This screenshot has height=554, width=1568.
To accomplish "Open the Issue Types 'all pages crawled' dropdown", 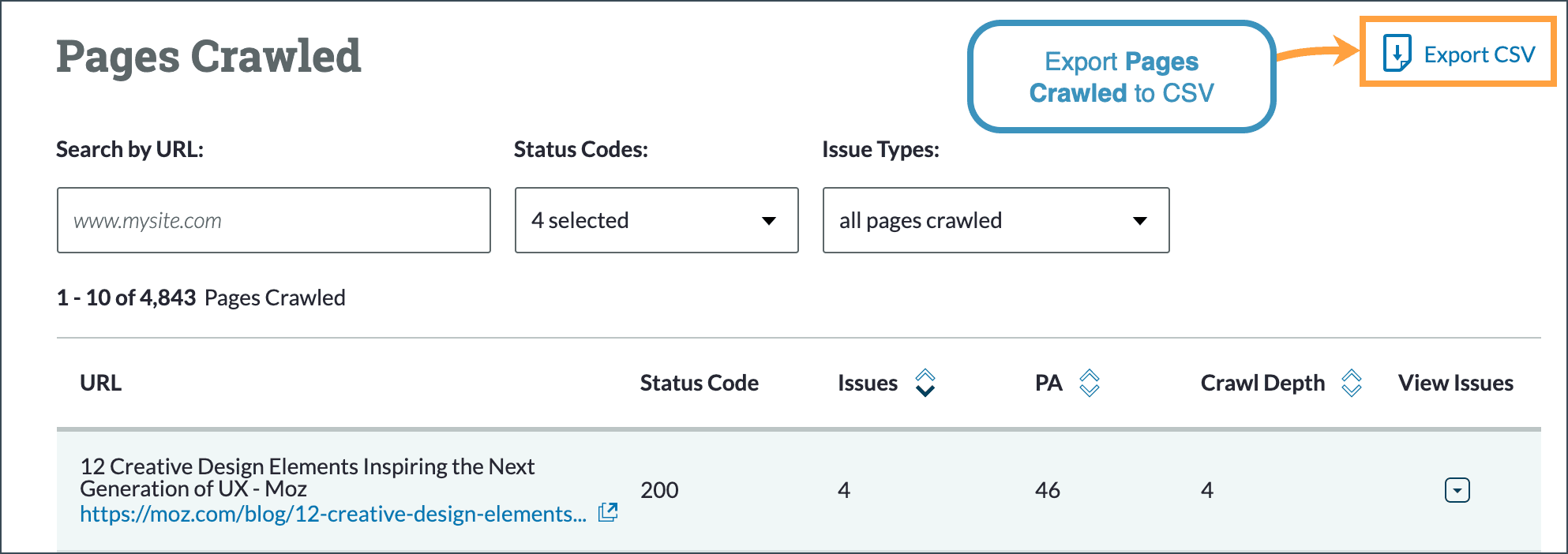I will click(x=979, y=220).
